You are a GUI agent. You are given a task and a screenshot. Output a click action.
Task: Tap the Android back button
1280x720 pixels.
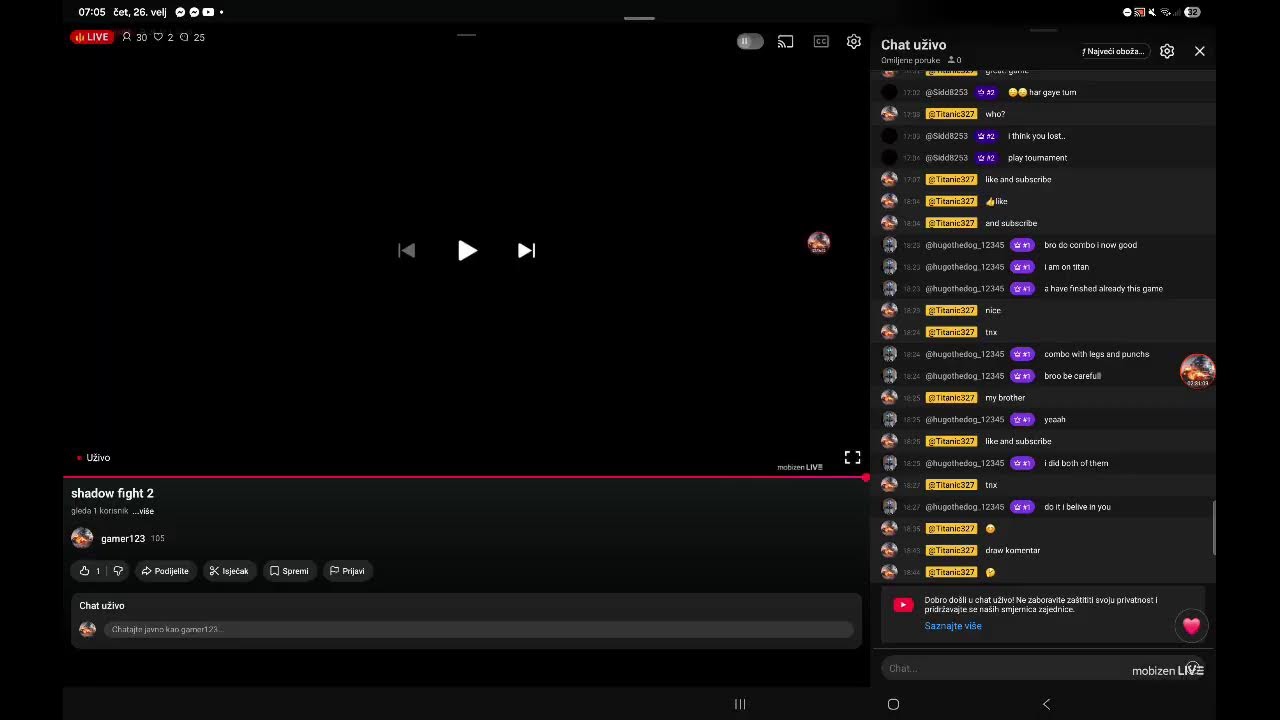[x=1047, y=704]
